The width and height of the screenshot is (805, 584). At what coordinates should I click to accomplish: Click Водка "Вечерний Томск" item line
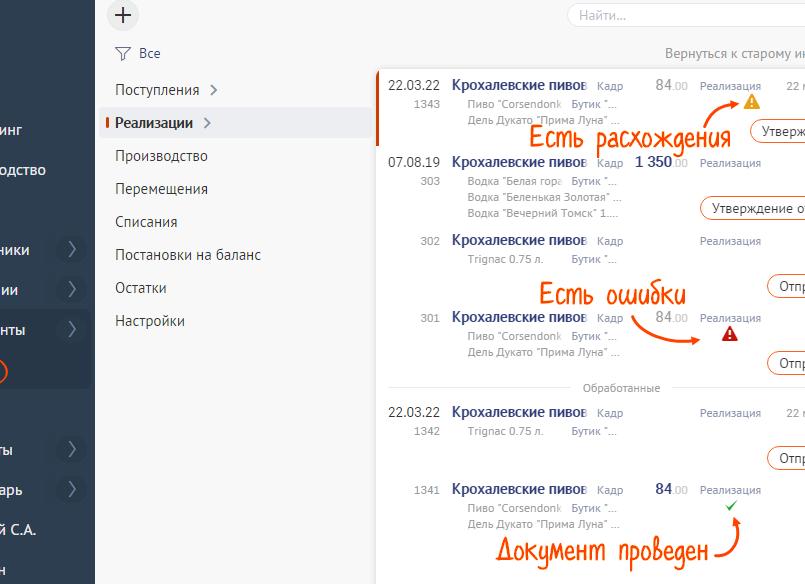point(543,213)
